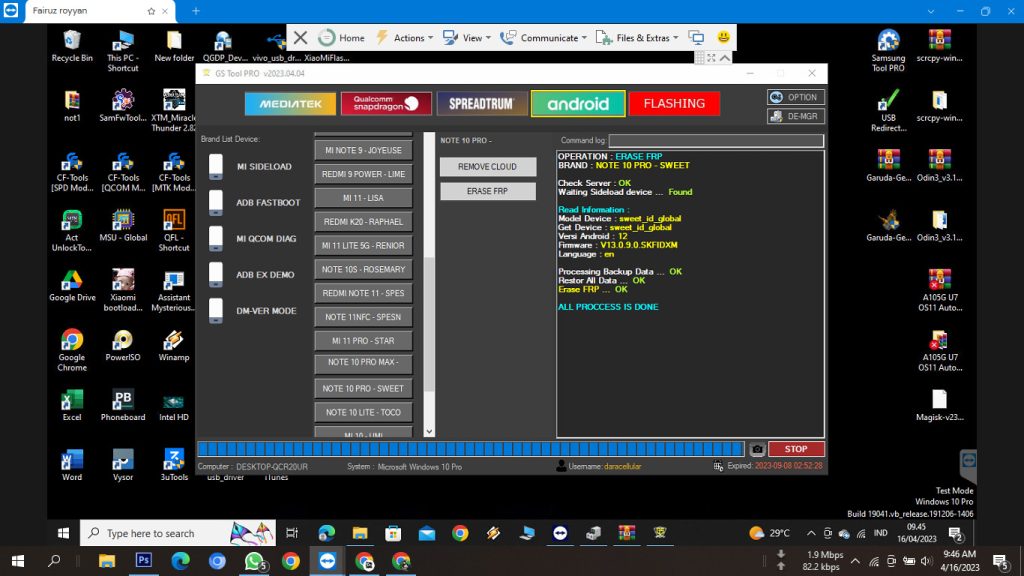Viewport: 1024px width, 576px height.
Task: Open MSU - Global desktop icon
Action: pos(123,226)
